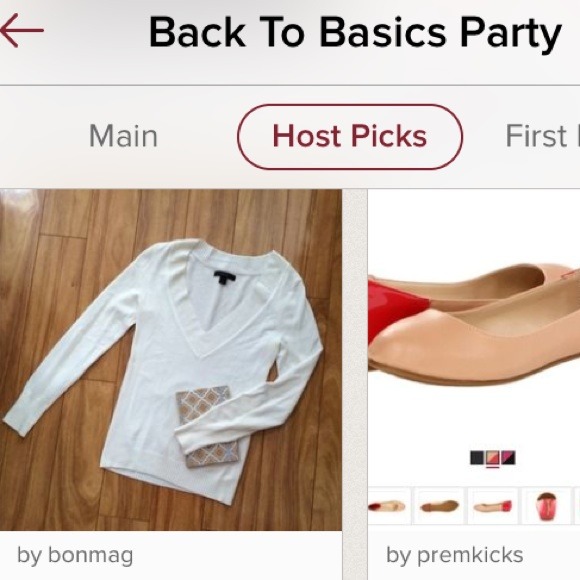Tap the Back To Basics Party title

pos(355,33)
